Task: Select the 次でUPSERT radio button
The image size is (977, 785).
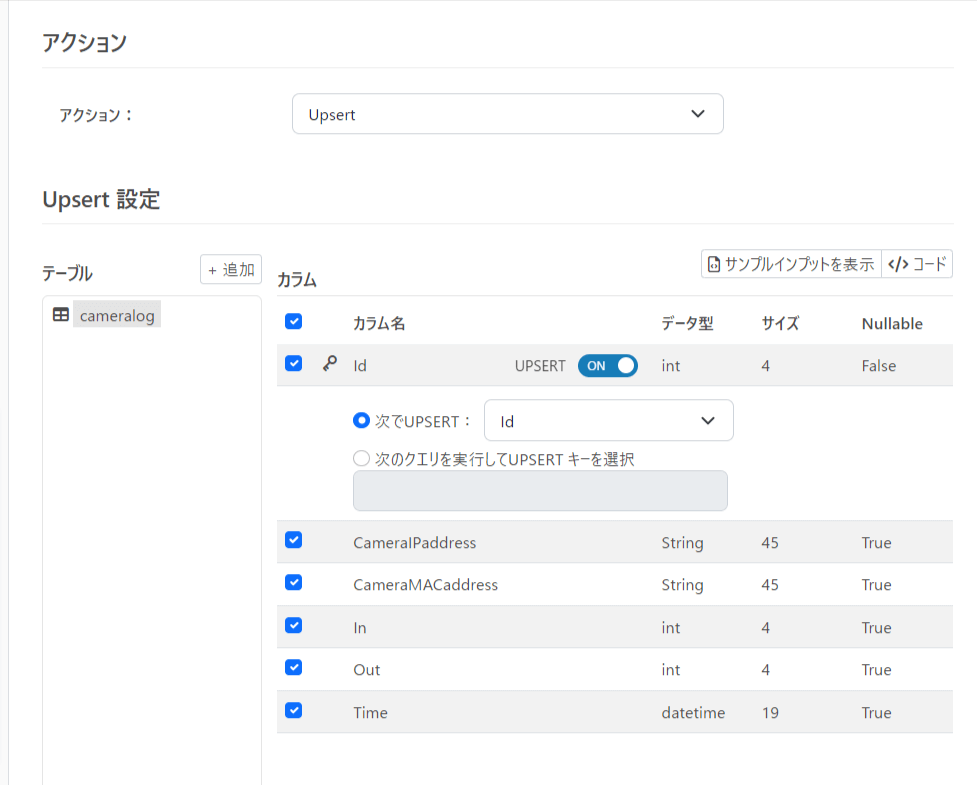Action: tap(362, 421)
